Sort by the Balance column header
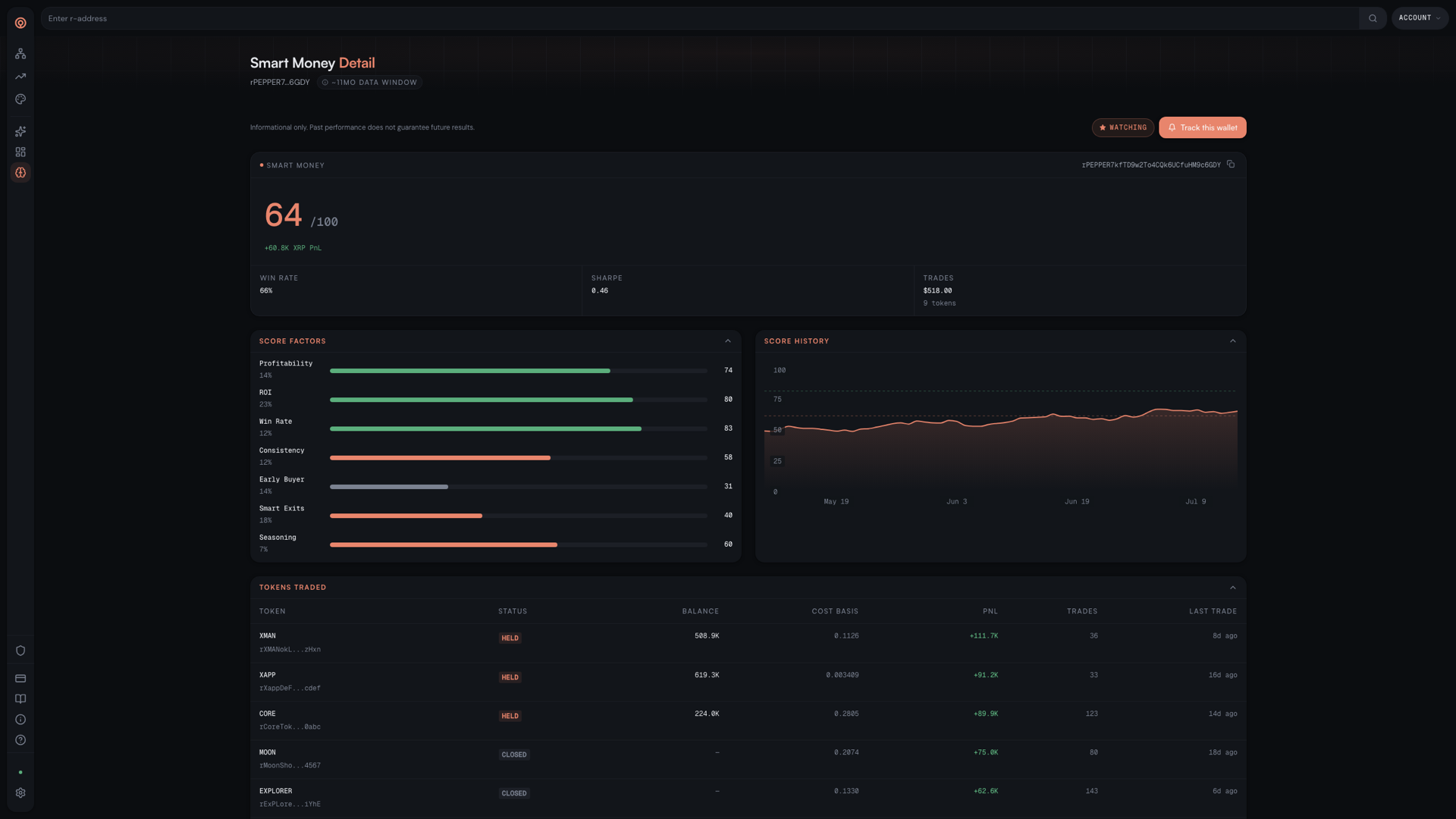The image size is (1456, 819). point(700,611)
